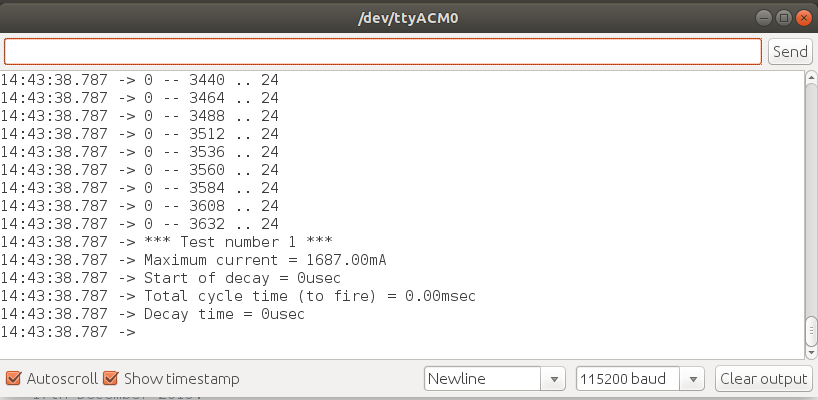Viewport: 818px width, 400px height.
Task: Click the Autoscroll label text
Action: point(62,379)
